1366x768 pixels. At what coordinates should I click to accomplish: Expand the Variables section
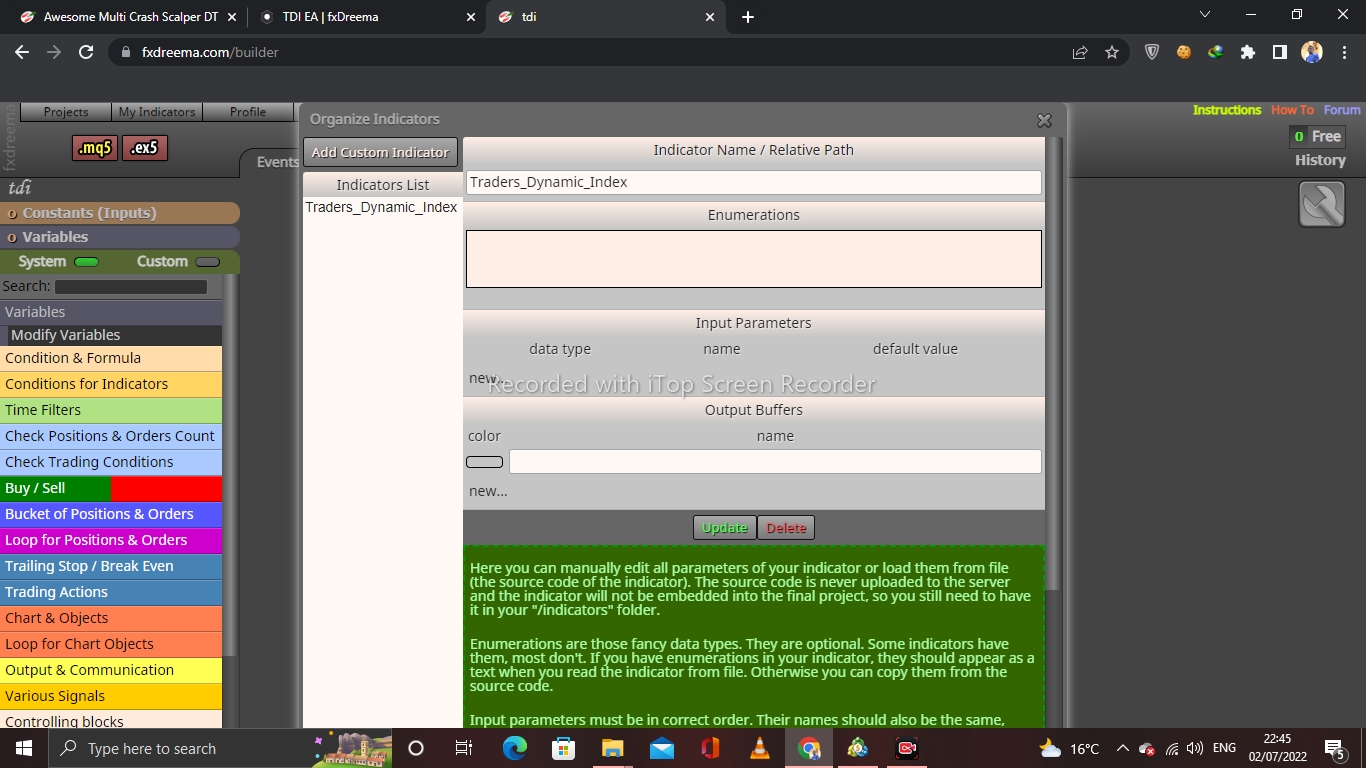120,237
